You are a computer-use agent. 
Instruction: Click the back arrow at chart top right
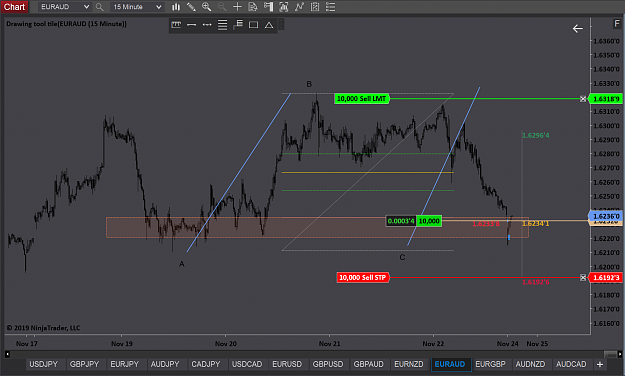578,28
